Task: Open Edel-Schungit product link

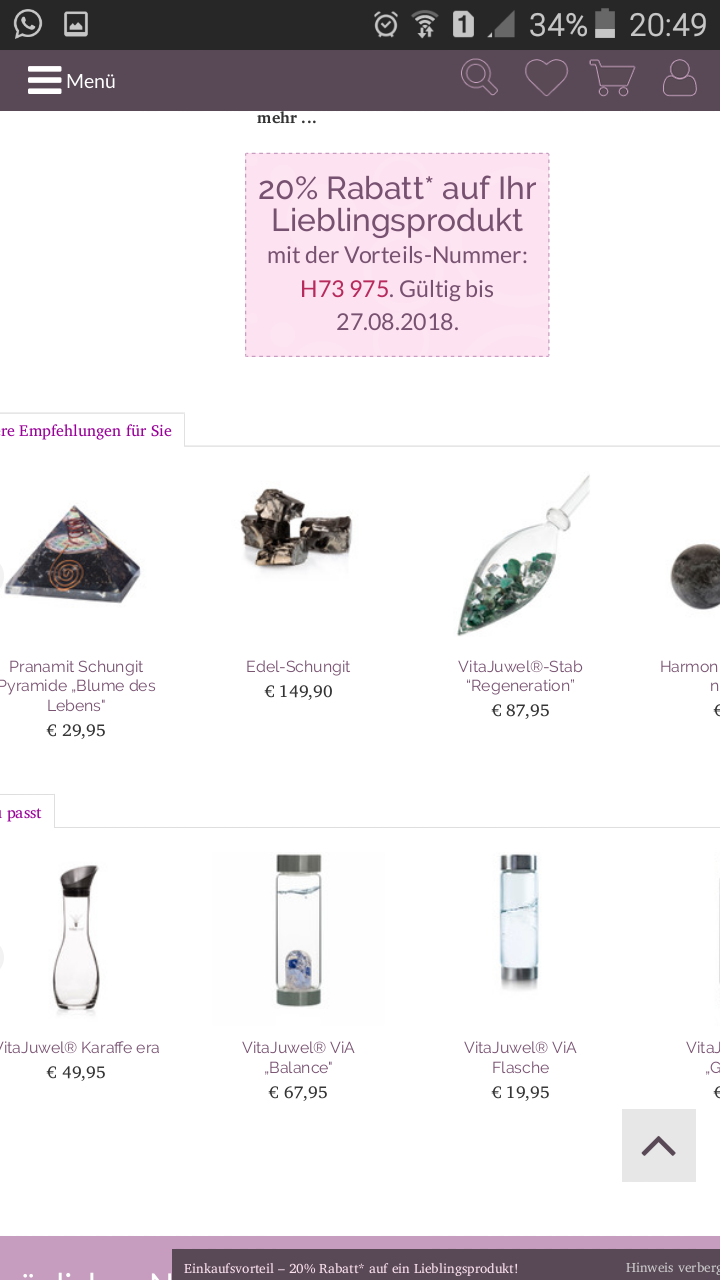Action: (298, 666)
